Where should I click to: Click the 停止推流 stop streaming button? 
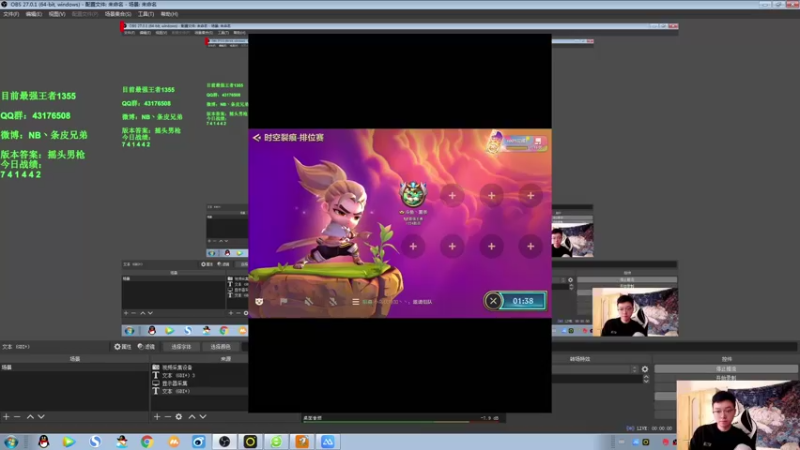pos(726,369)
